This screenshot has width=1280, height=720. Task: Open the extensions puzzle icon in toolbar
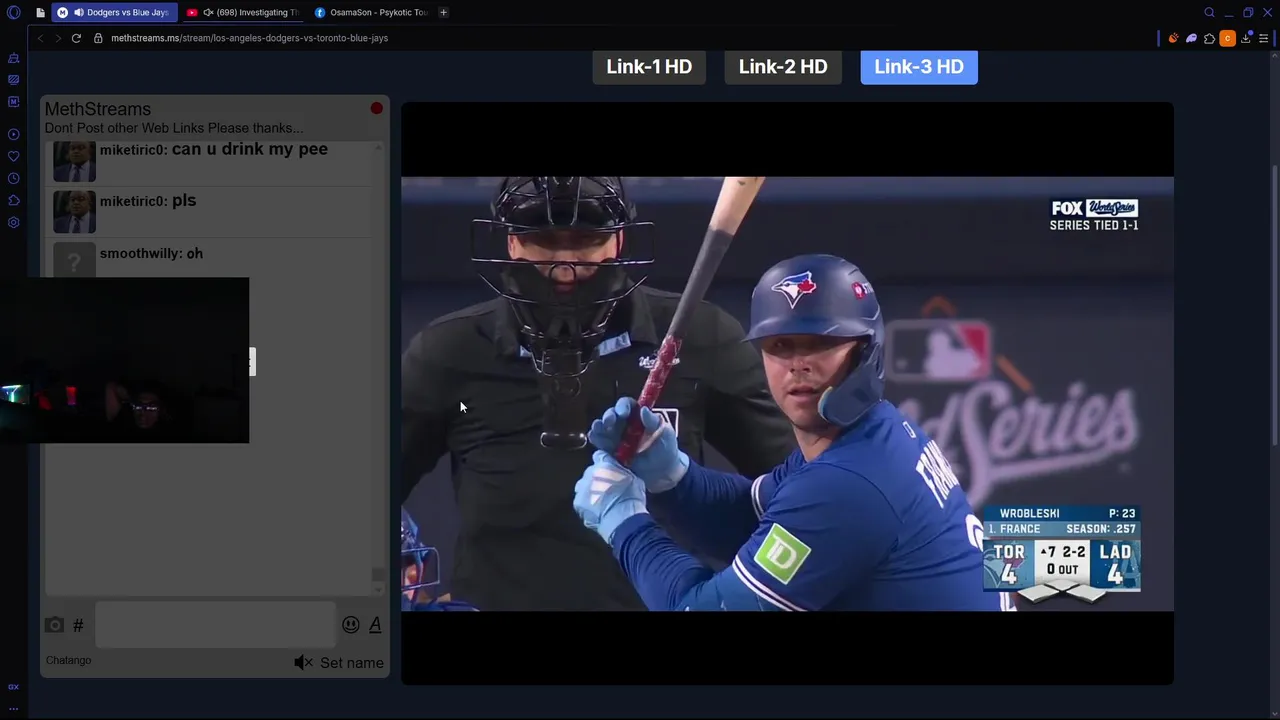pos(1209,38)
